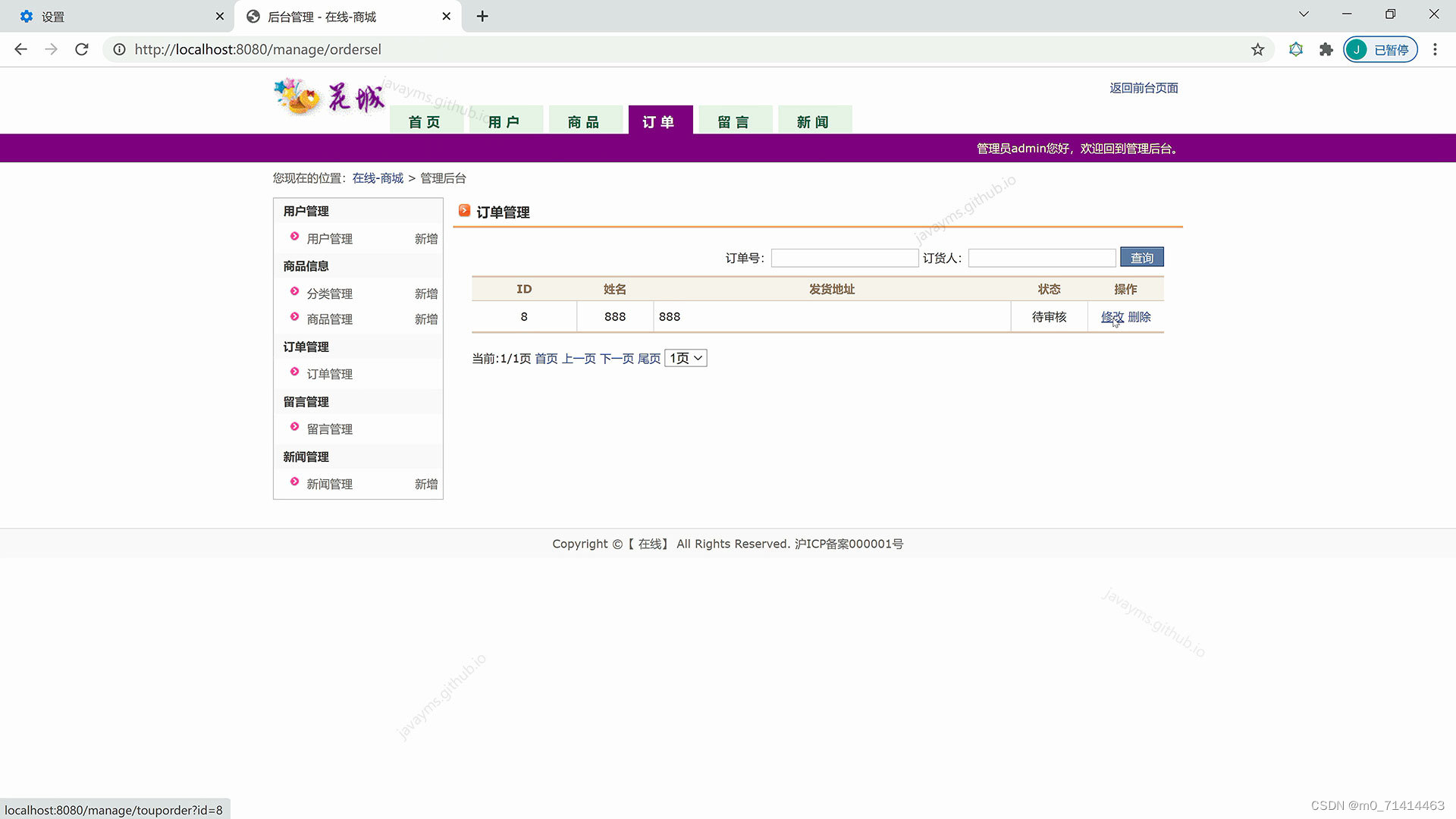
Task: Click the green extension icon beside the star
Action: tap(1296, 49)
